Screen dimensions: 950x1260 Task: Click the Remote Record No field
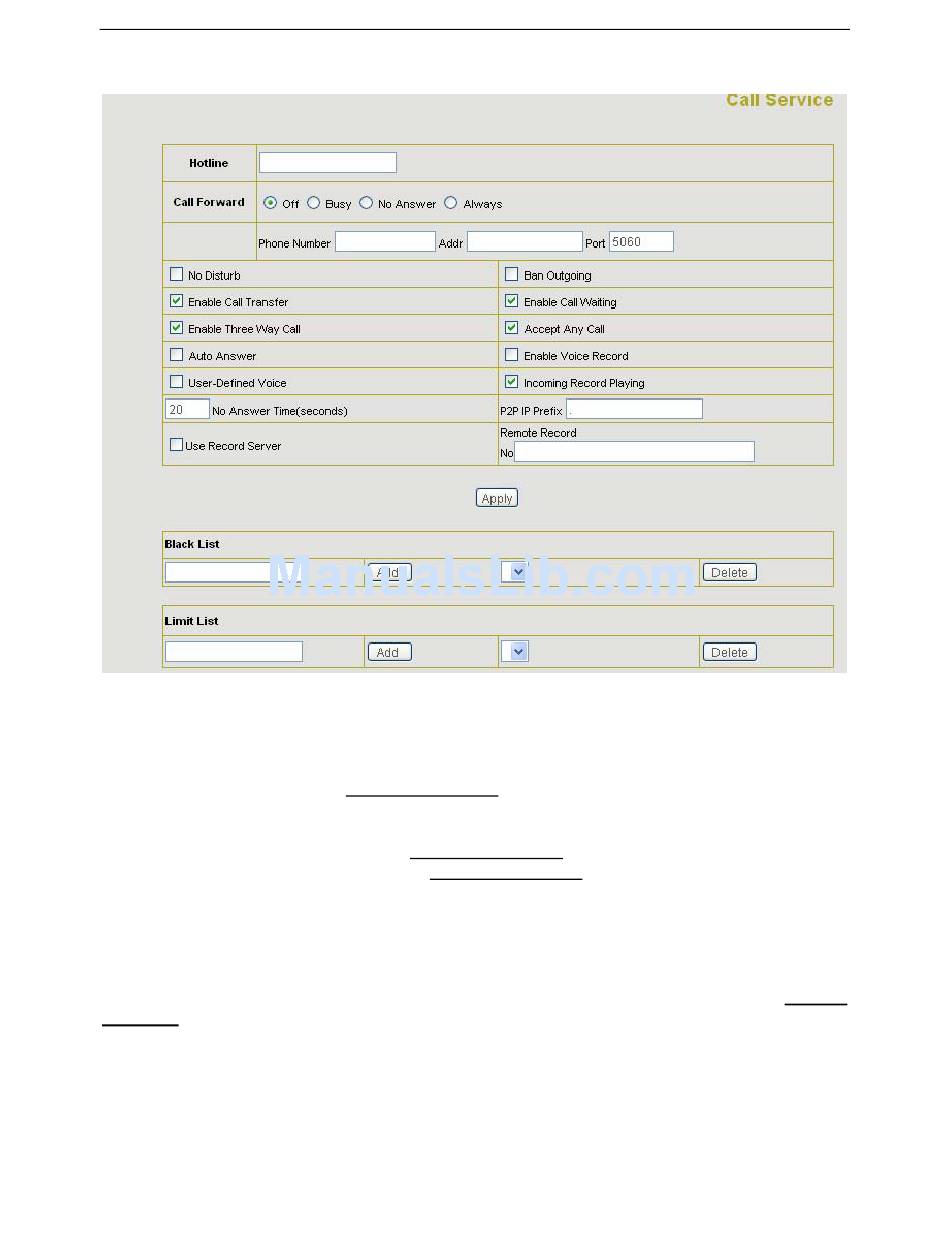click(634, 452)
